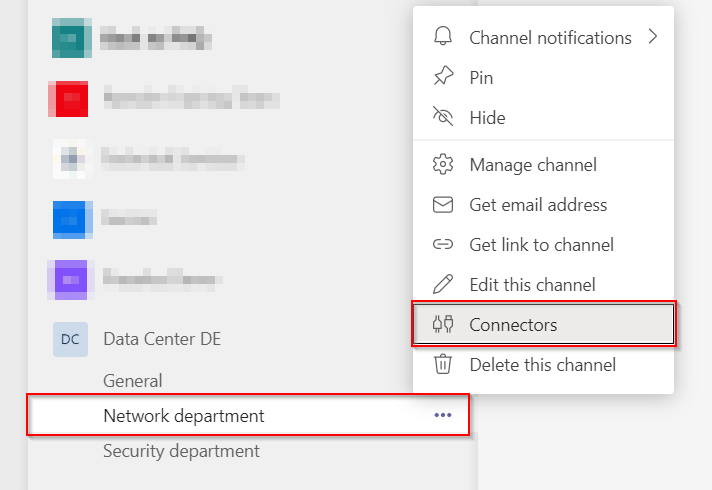Select Connectors from the context menu

[x=513, y=325]
